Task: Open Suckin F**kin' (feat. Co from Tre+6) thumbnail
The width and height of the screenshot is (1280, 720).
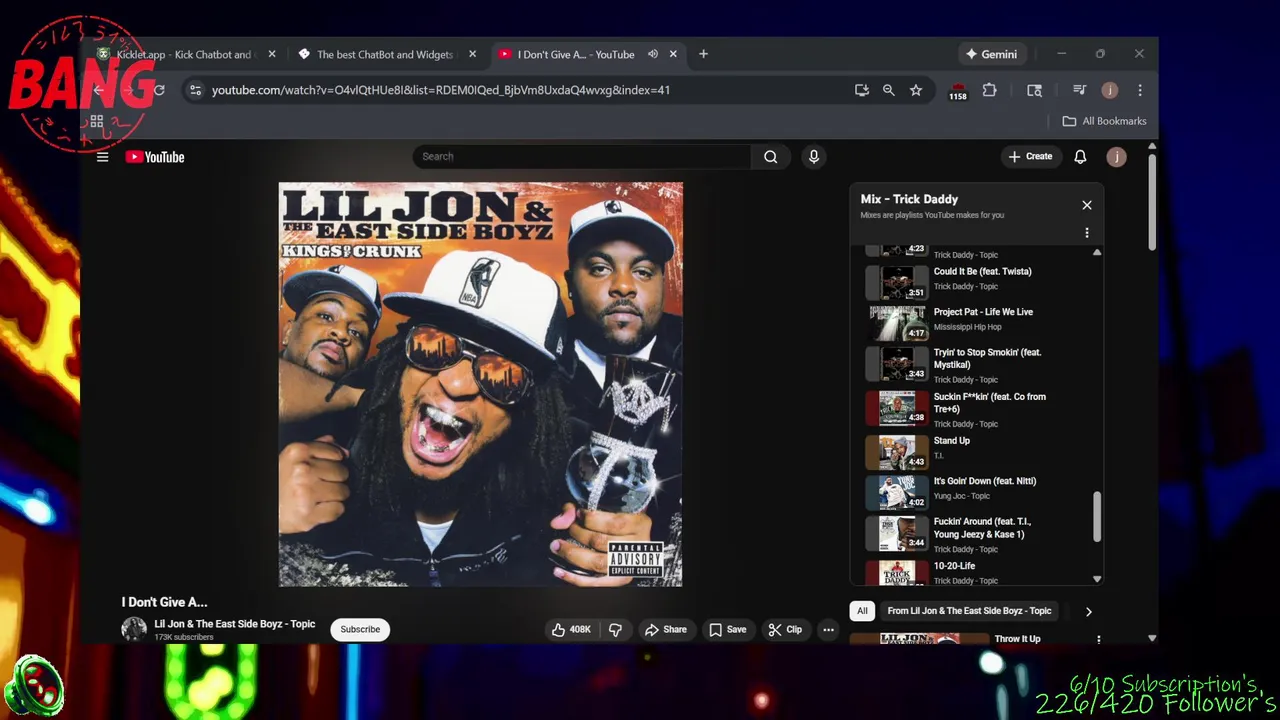Action: 897,408
